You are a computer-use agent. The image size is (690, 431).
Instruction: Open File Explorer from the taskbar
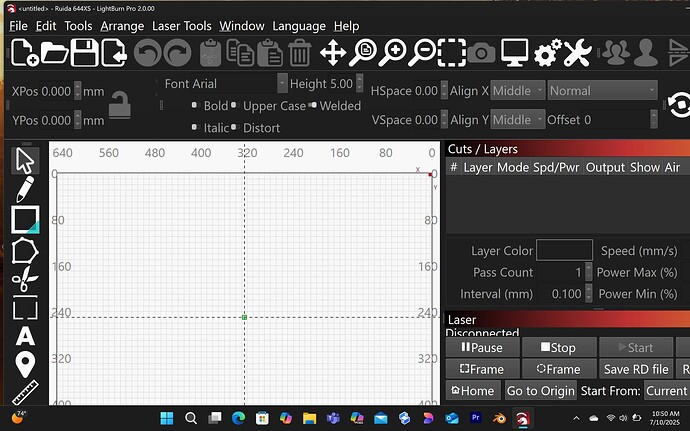coord(309,418)
